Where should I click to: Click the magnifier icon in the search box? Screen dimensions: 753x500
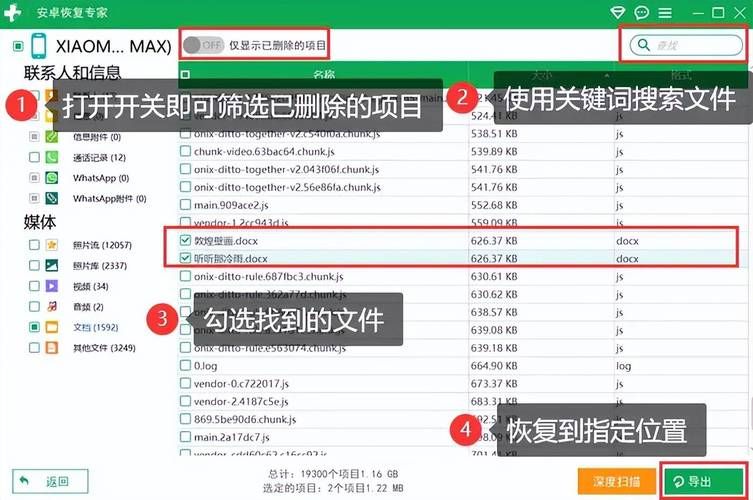coord(644,45)
